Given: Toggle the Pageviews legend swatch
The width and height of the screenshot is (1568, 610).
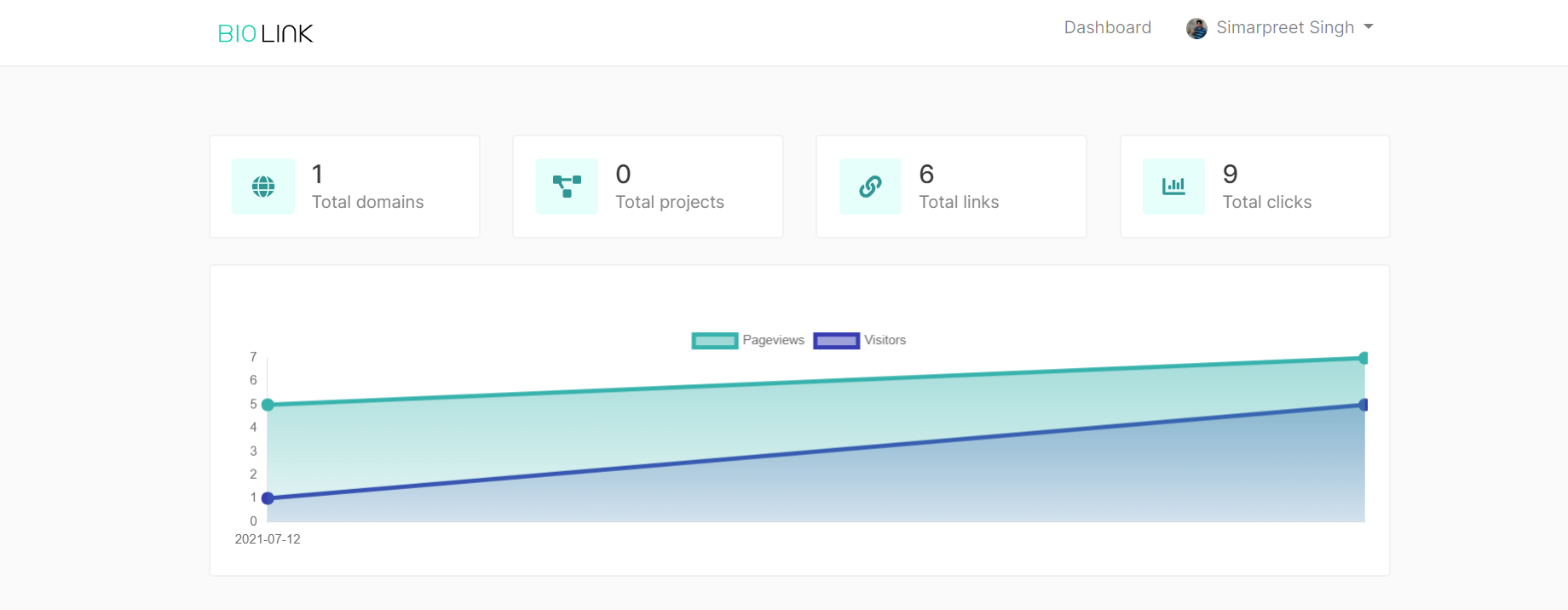Looking at the screenshot, I should click(714, 341).
